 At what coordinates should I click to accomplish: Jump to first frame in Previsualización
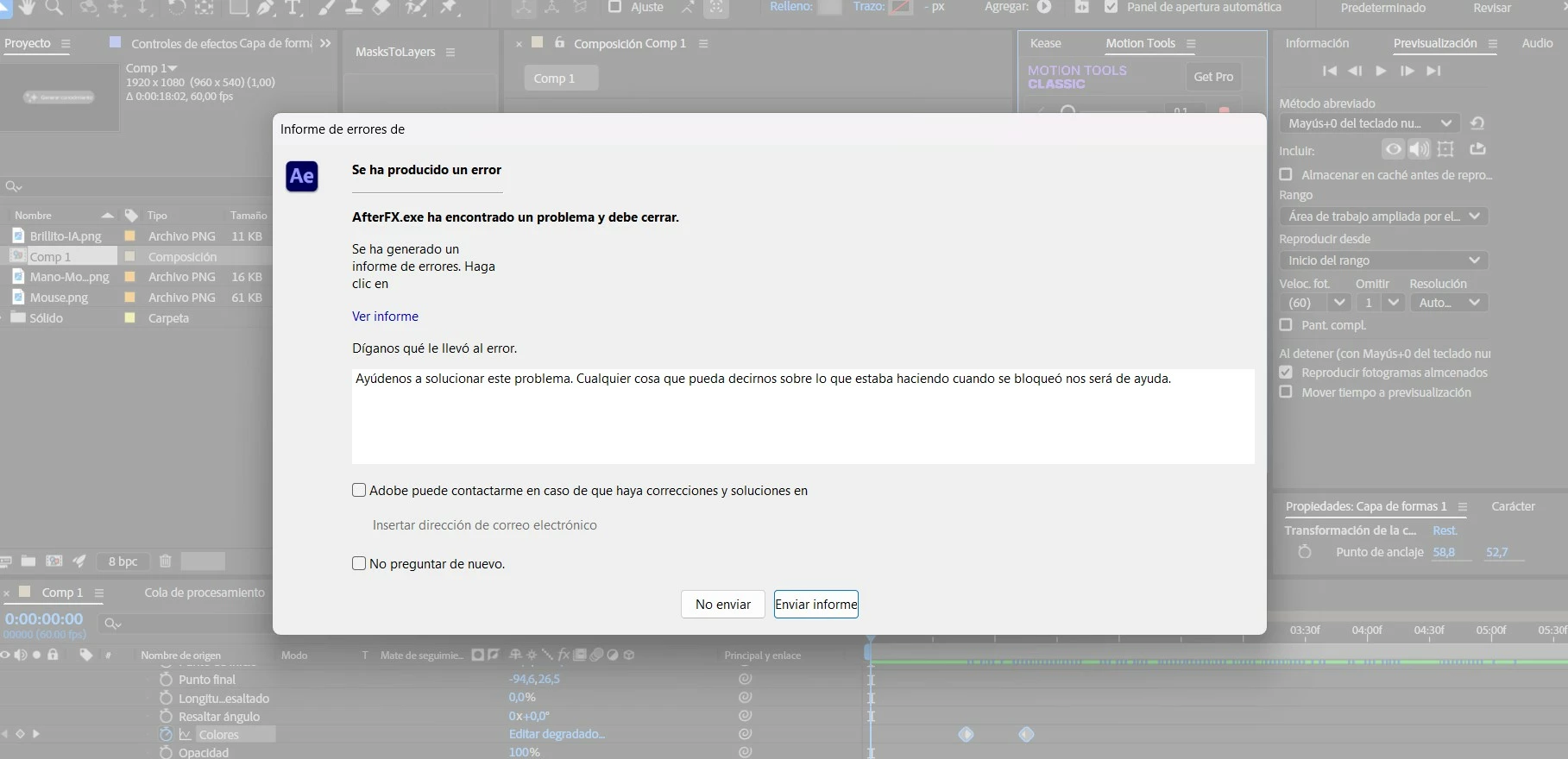(1330, 71)
